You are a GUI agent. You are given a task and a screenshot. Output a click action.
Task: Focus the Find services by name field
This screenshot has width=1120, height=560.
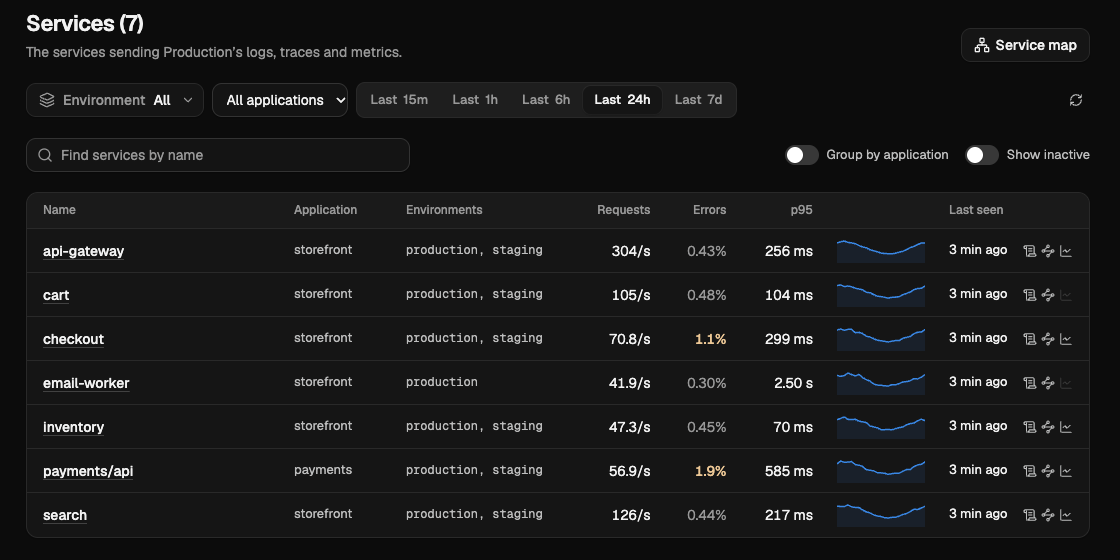point(218,155)
